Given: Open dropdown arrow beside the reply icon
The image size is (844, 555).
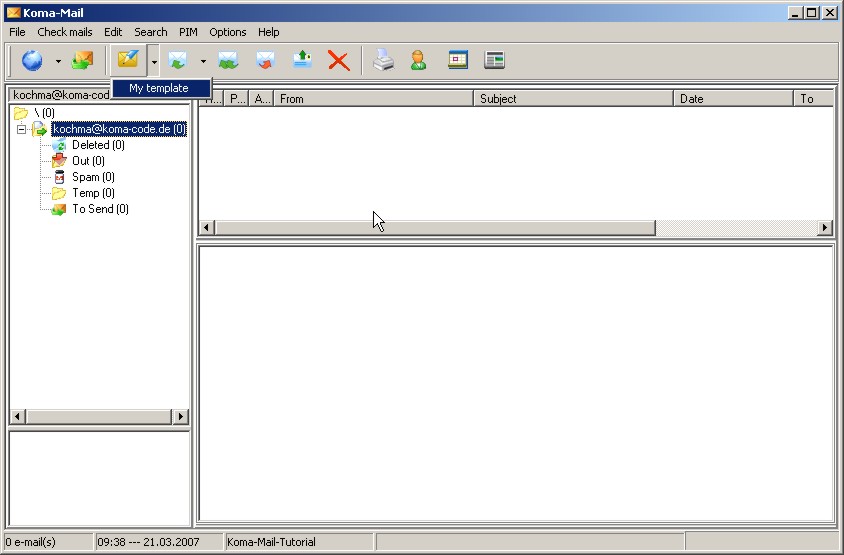Looking at the screenshot, I should click(x=203, y=61).
